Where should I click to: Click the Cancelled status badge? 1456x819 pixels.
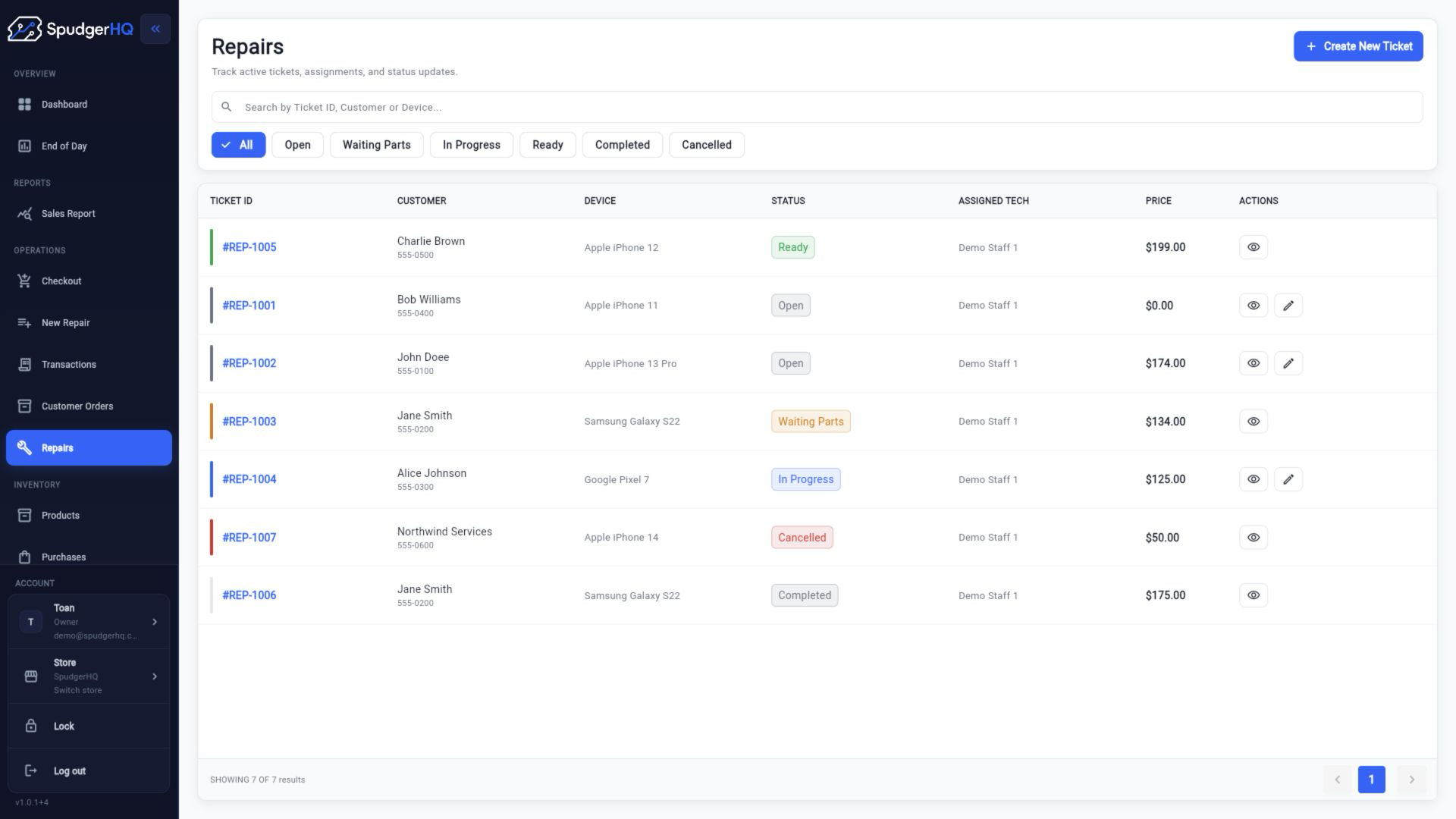802,538
